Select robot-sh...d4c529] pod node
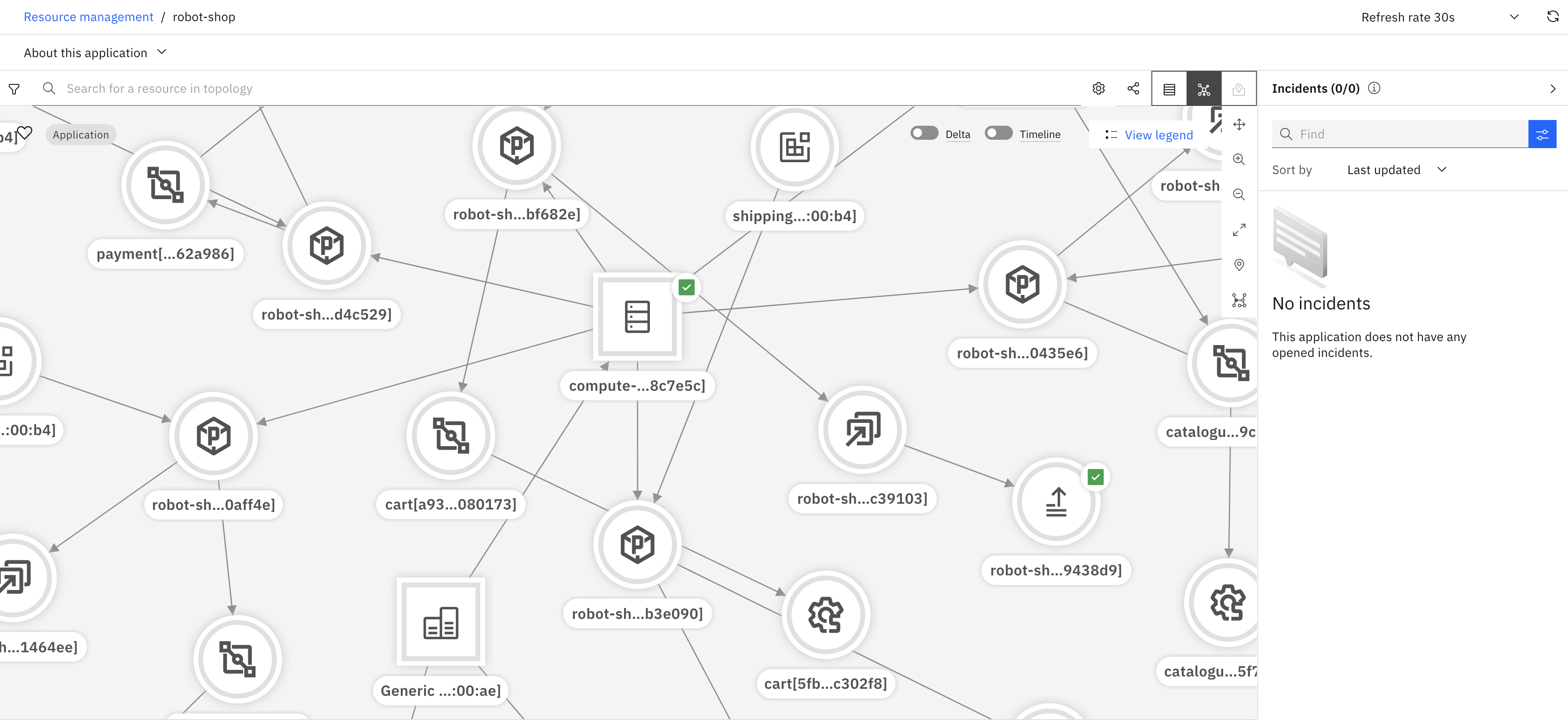The height and width of the screenshot is (720, 1568). (x=327, y=245)
